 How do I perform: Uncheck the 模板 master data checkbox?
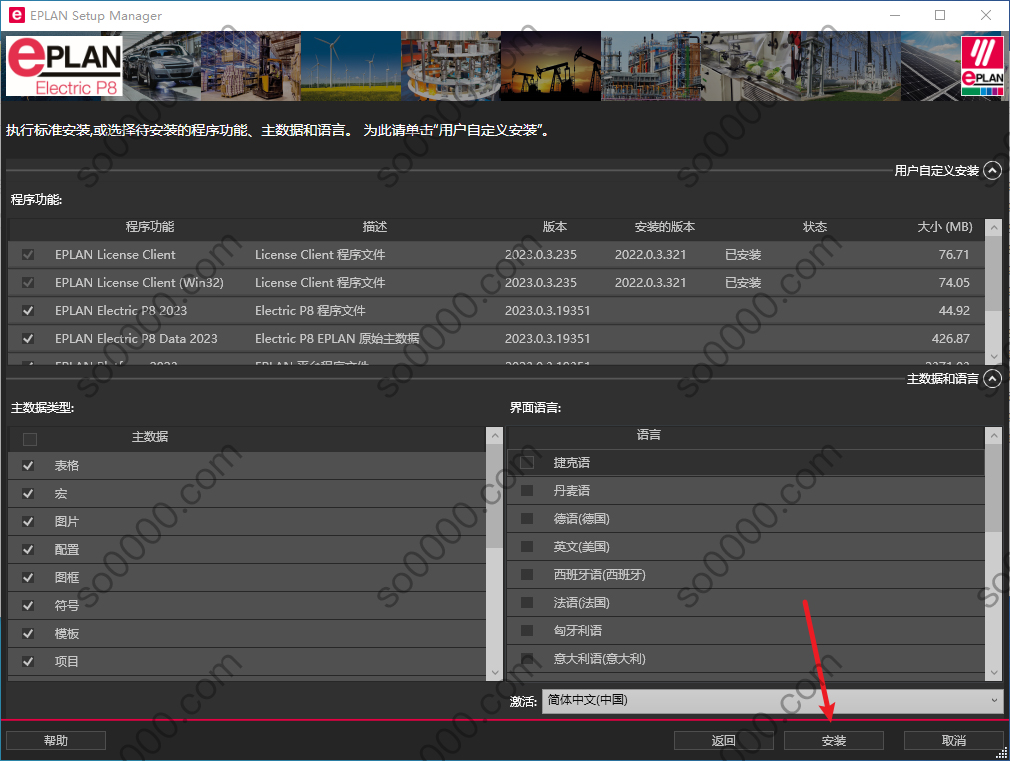coord(28,633)
